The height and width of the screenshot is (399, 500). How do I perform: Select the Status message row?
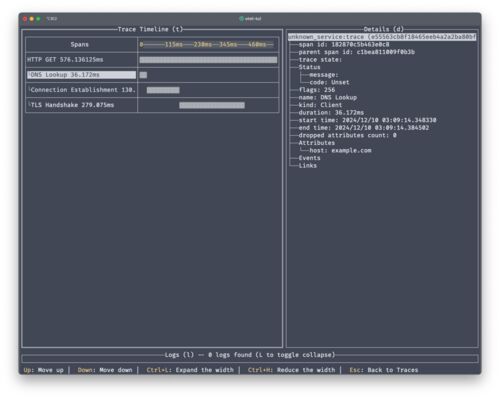(324, 75)
